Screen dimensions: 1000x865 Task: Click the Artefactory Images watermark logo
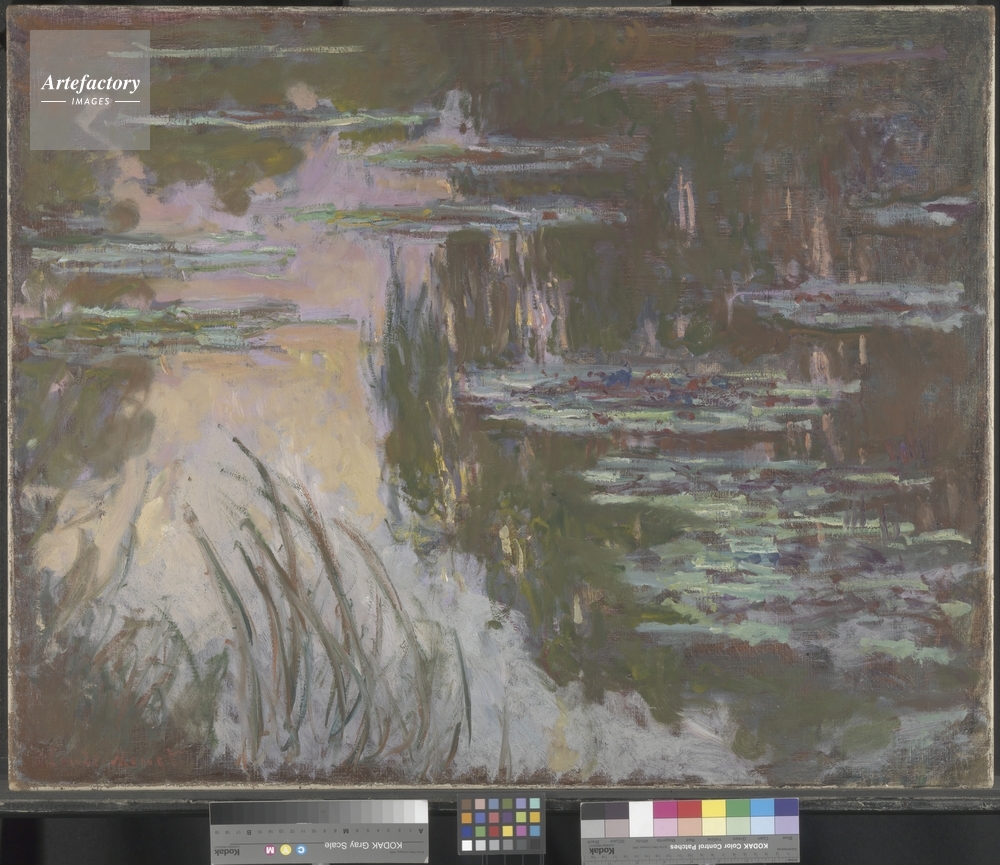point(90,89)
